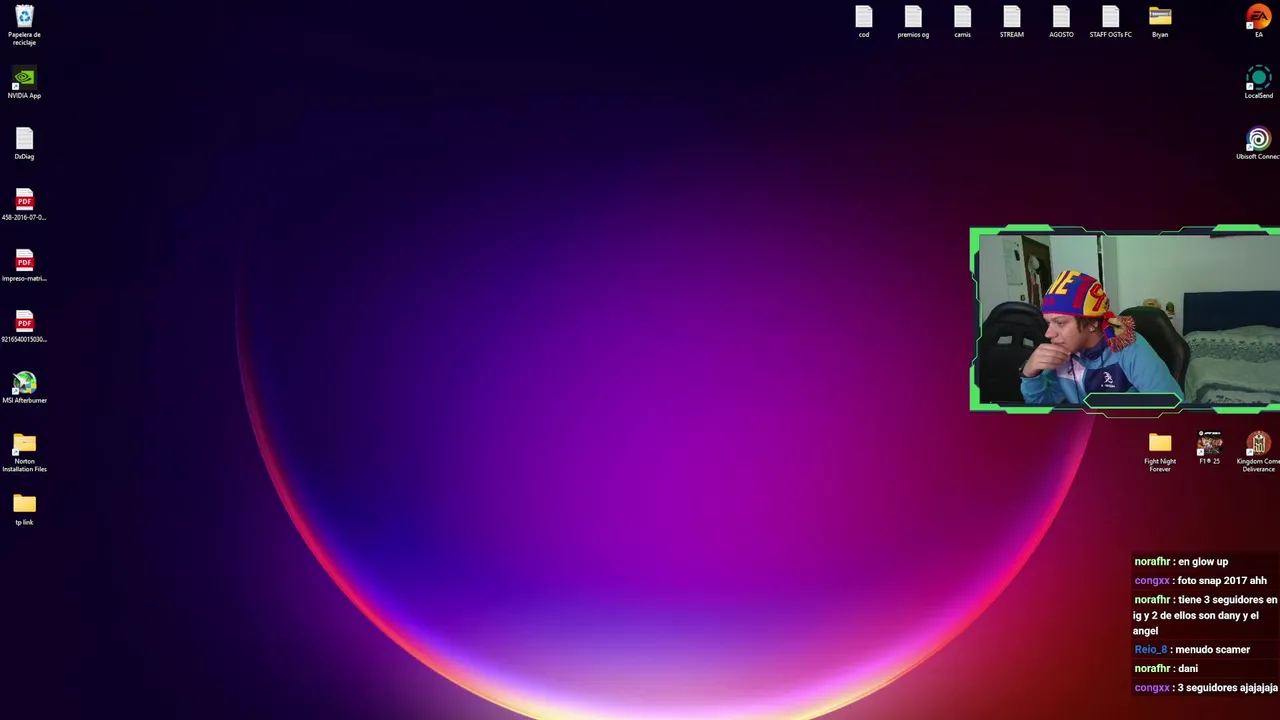This screenshot has width=1280, height=720.
Task: Click the username Reio_8 in chat
Action: coord(1151,650)
